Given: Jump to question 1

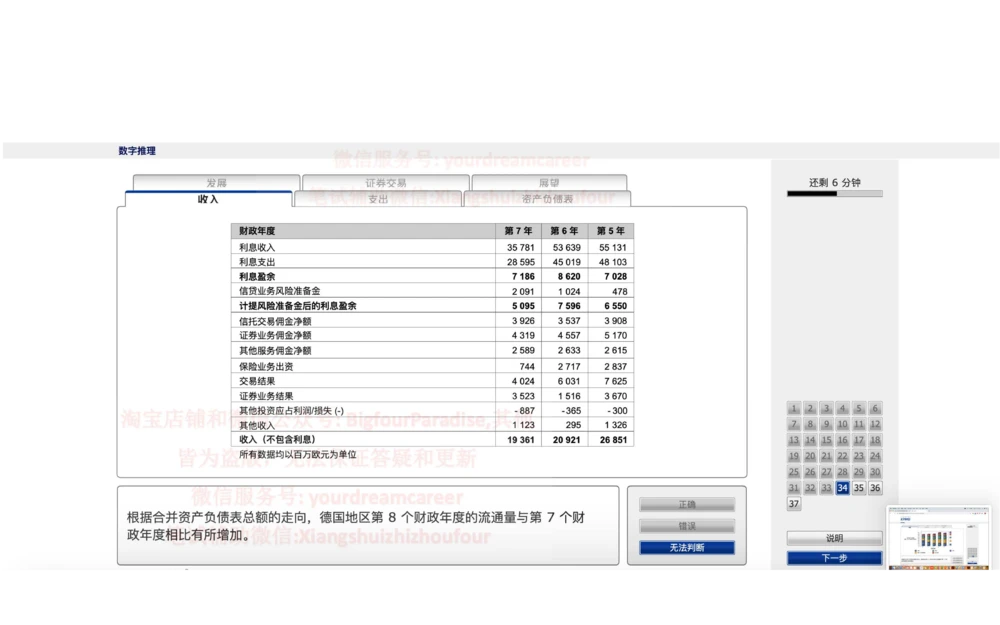Looking at the screenshot, I should coord(795,409).
